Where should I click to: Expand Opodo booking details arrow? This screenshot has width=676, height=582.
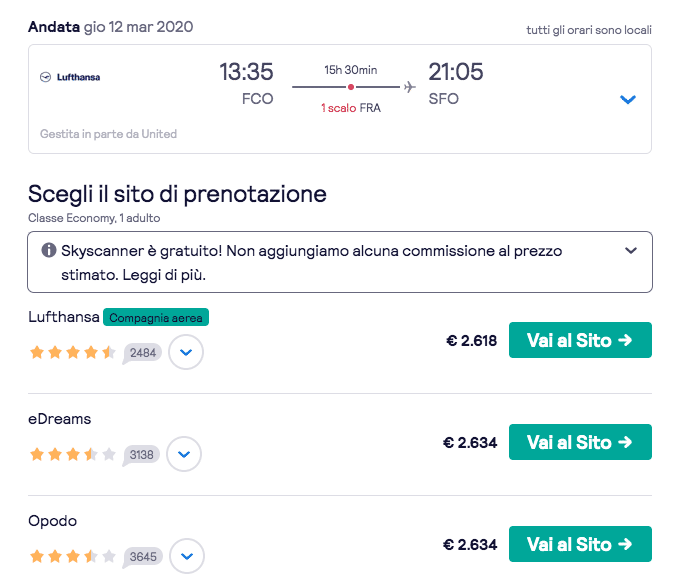(186, 556)
